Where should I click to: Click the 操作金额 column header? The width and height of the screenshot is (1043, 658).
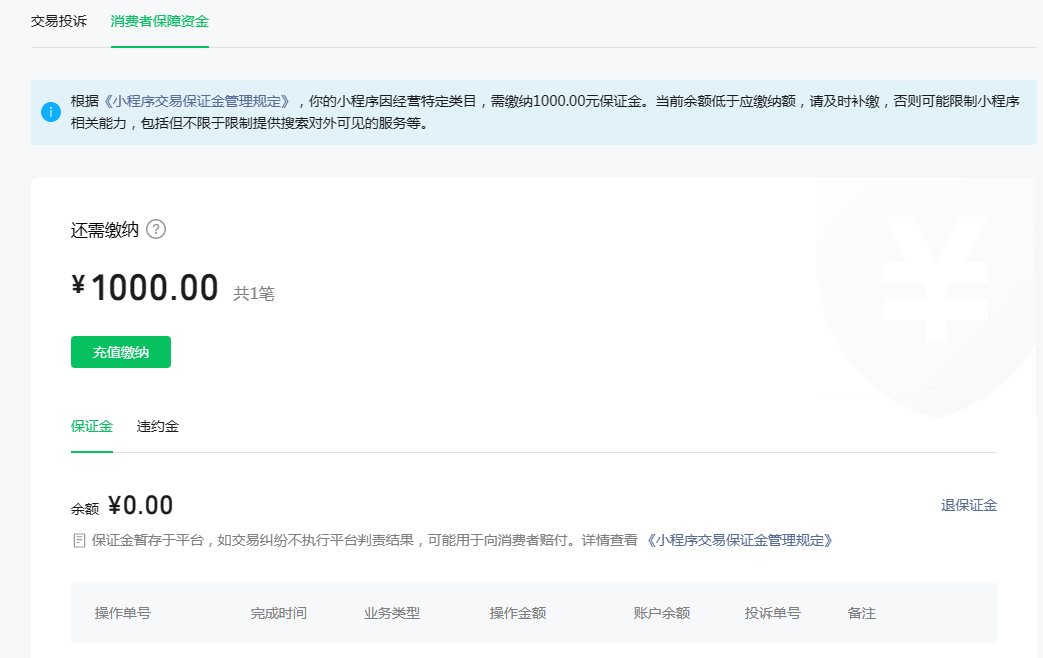pos(518,613)
